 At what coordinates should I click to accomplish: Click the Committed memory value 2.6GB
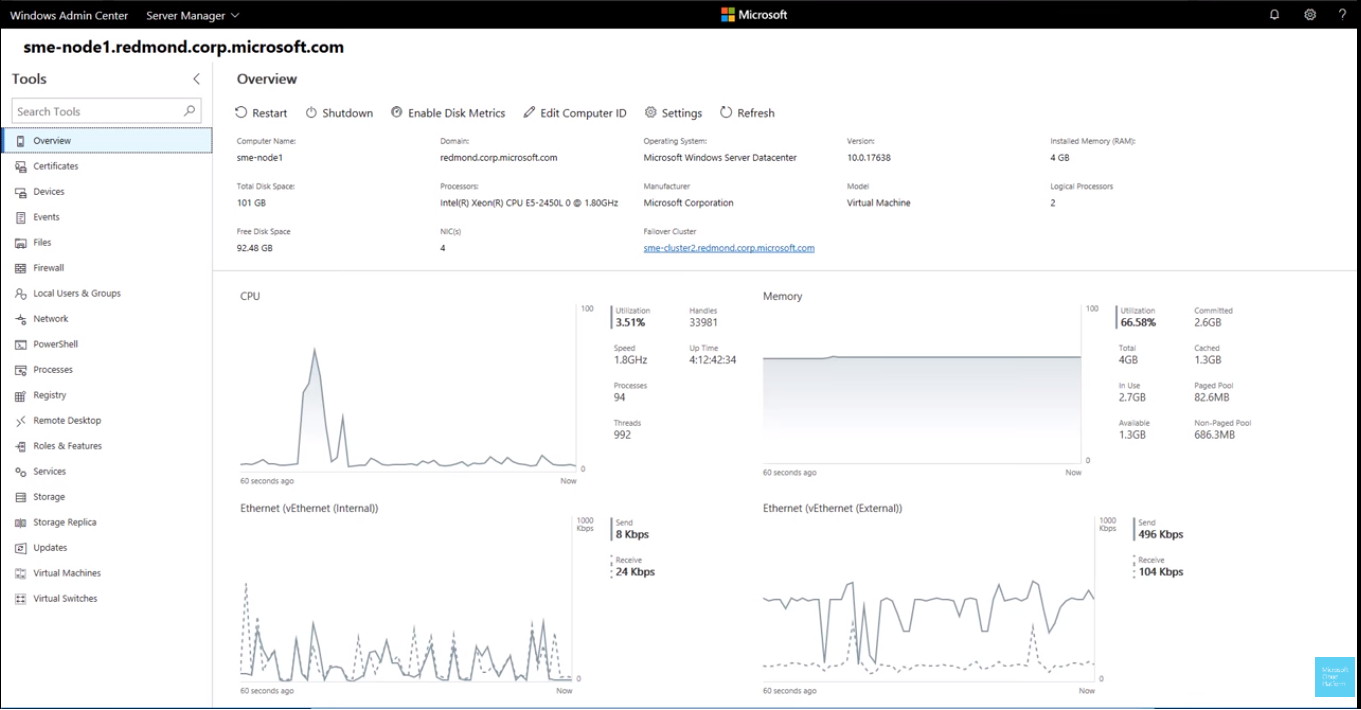tap(1208, 323)
